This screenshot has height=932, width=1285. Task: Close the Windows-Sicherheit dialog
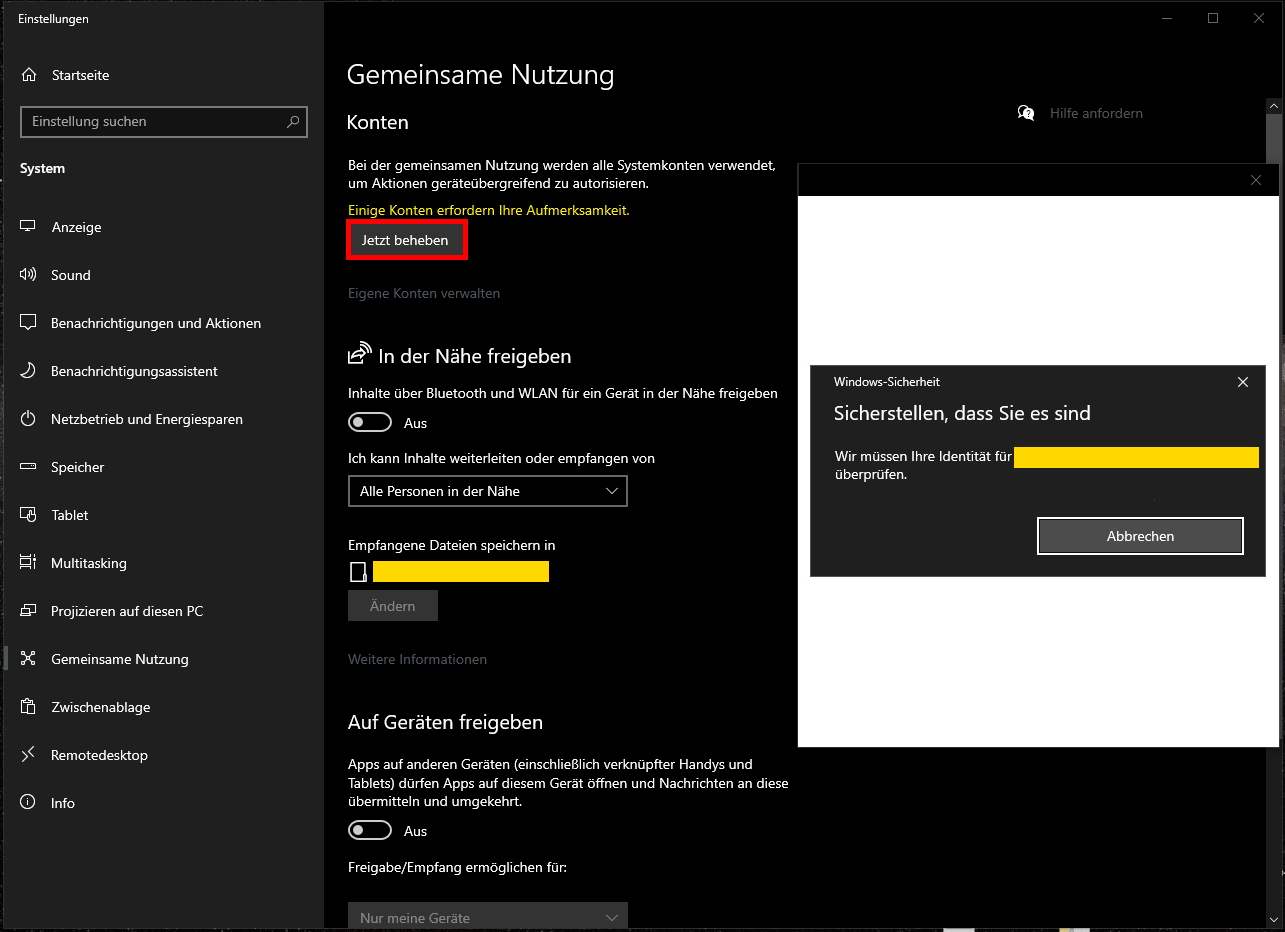1243,382
